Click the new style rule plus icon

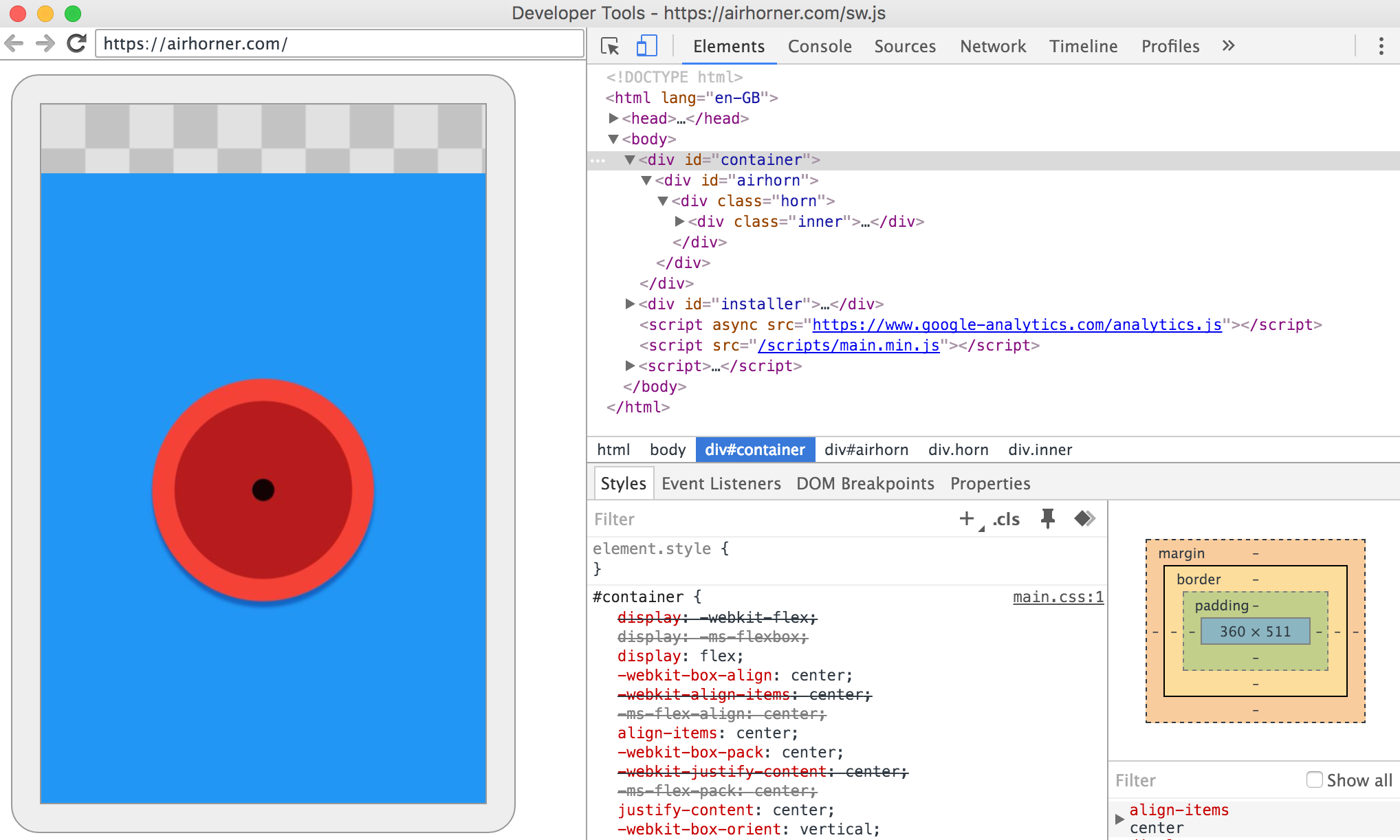coord(967,518)
